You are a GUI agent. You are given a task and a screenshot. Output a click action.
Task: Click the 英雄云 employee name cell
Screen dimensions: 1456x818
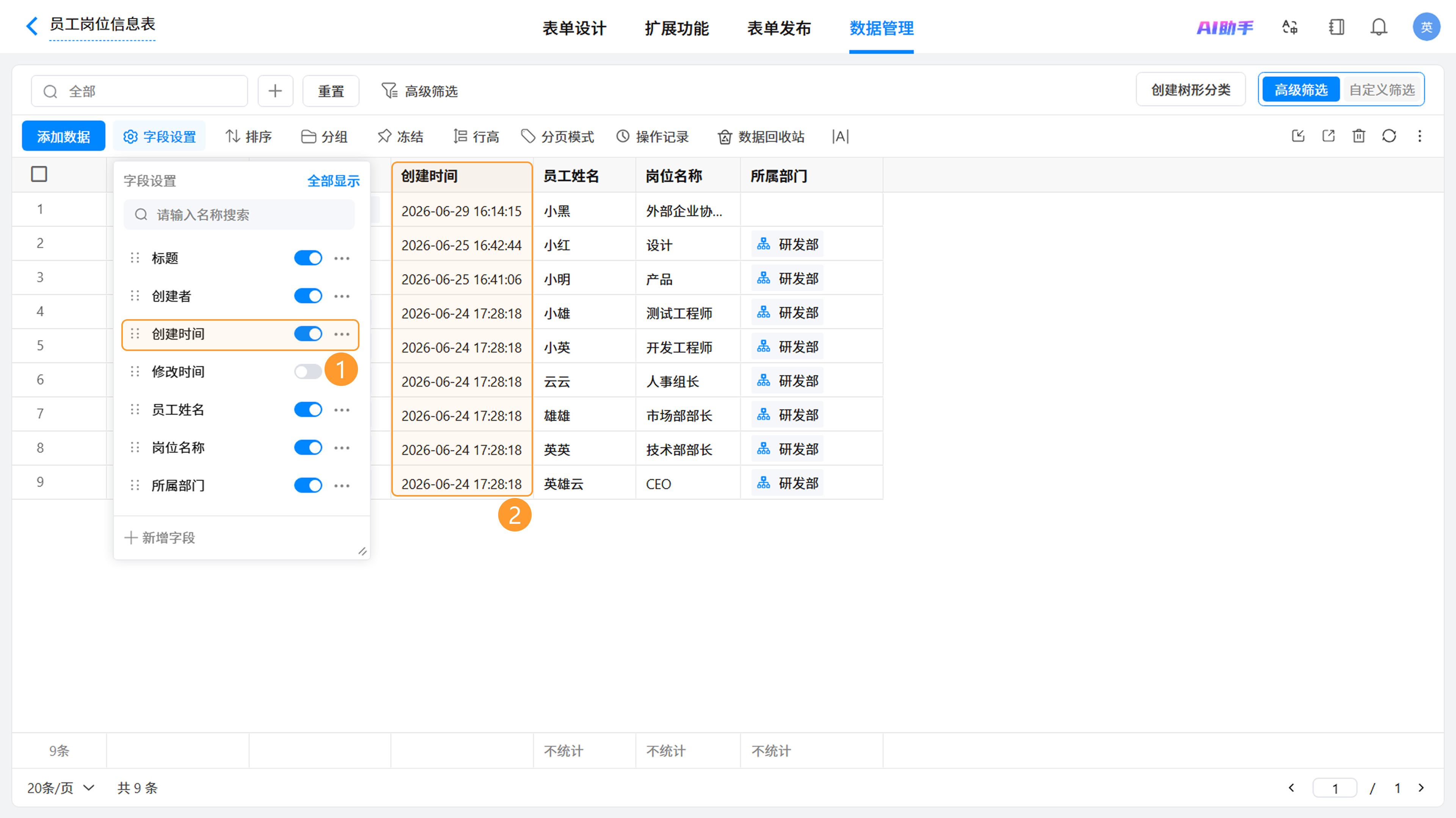pyautogui.click(x=563, y=484)
